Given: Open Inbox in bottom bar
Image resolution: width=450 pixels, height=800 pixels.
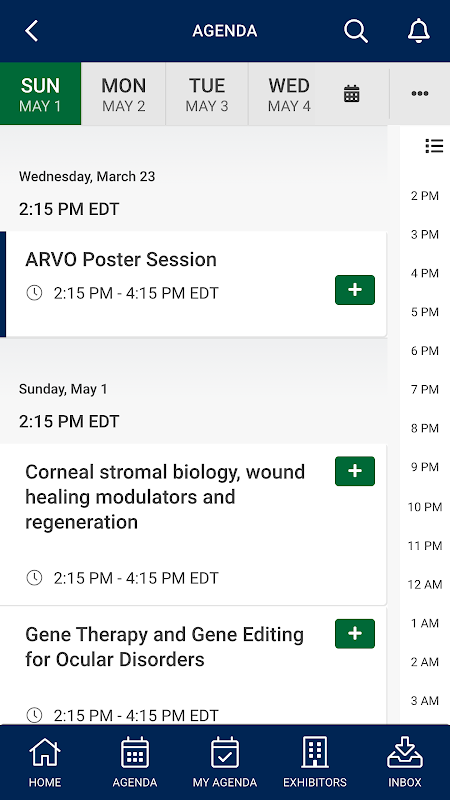Looking at the screenshot, I should [405, 762].
